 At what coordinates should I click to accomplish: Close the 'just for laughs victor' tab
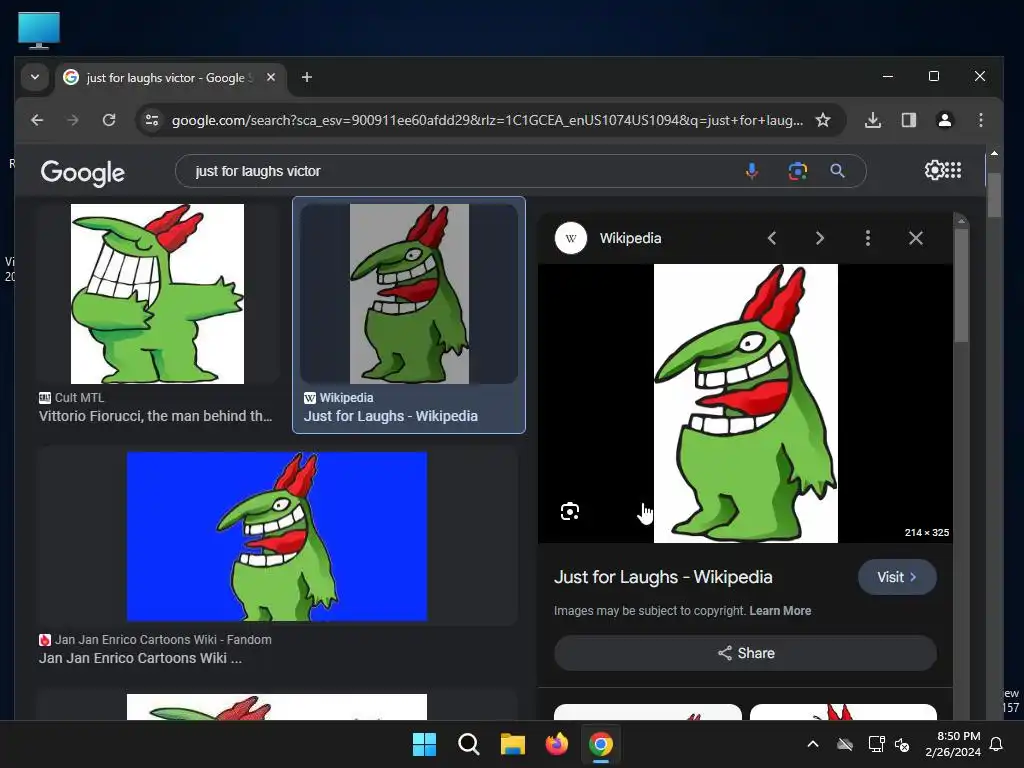(x=271, y=77)
